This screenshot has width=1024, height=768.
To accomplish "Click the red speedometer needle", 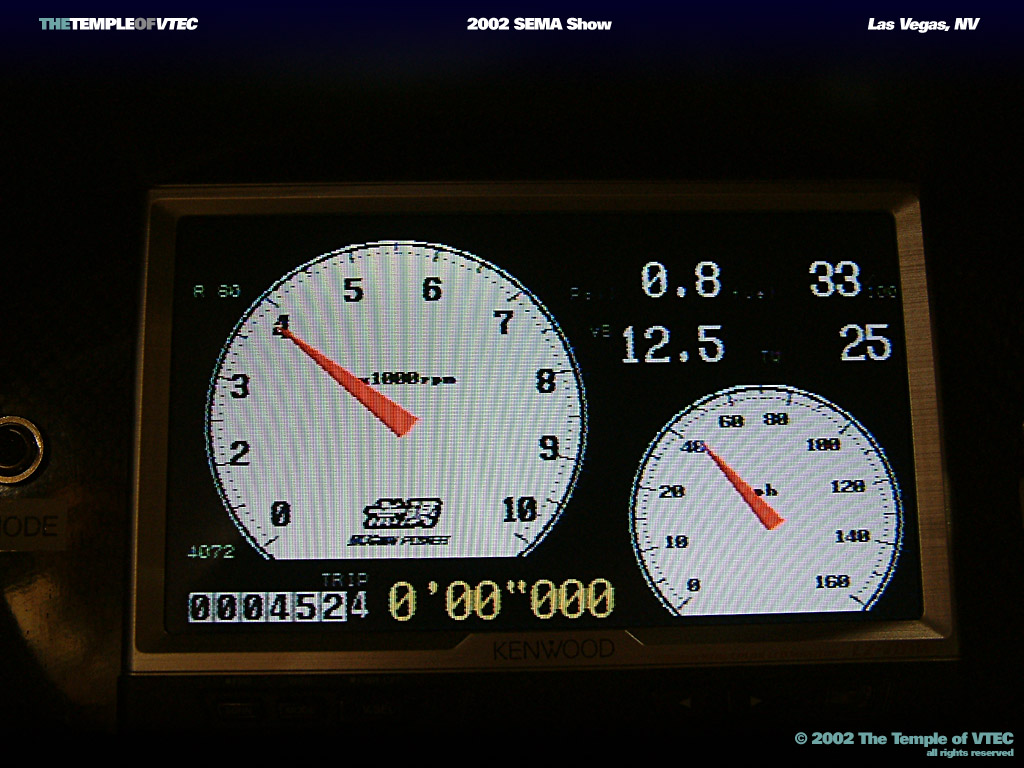I will click(742, 486).
